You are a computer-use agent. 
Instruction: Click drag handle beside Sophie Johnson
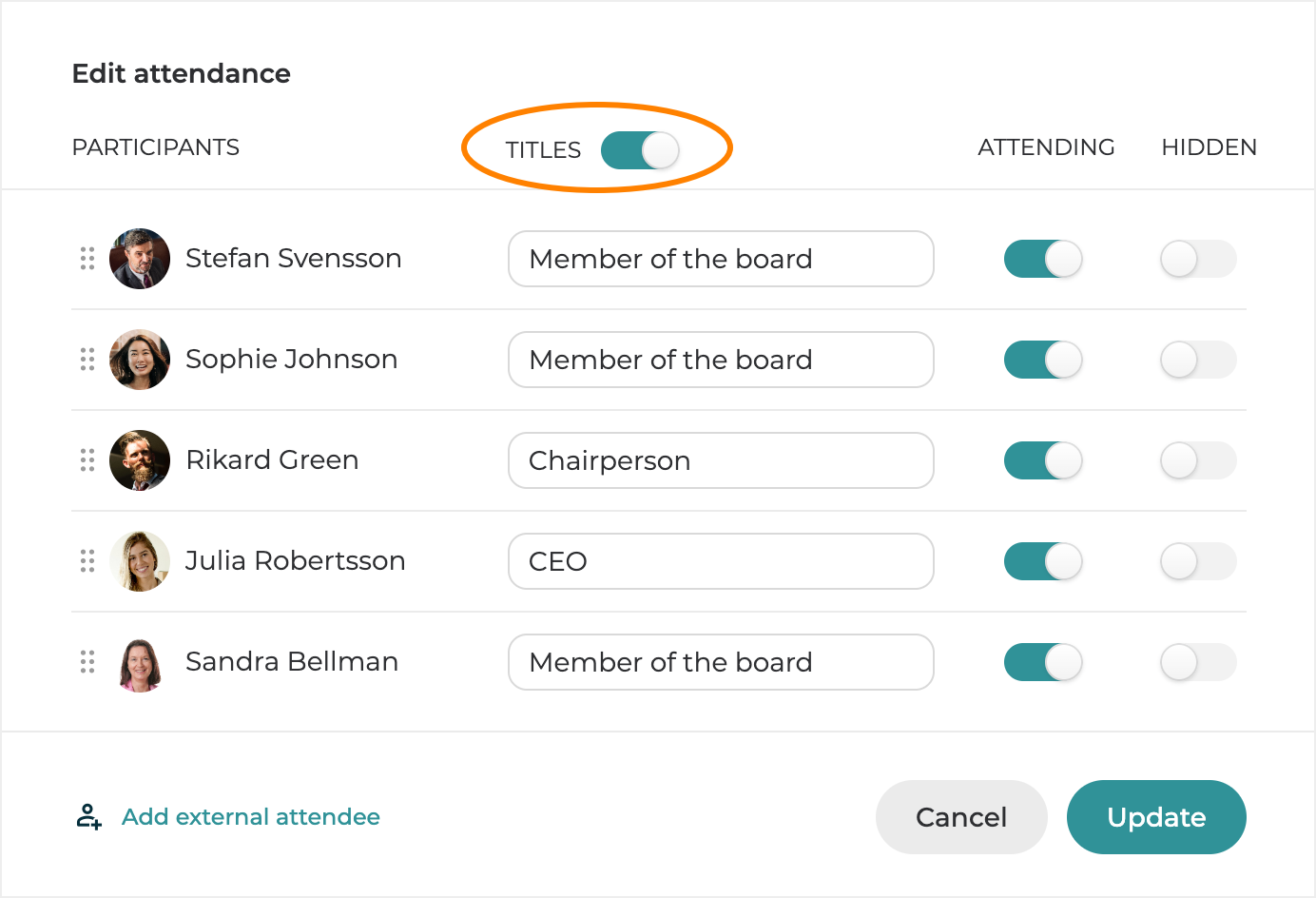click(x=87, y=360)
